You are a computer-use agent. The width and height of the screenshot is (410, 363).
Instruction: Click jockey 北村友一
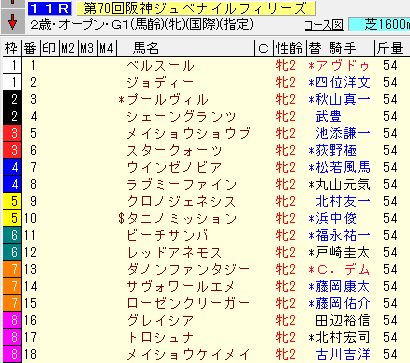point(343,201)
